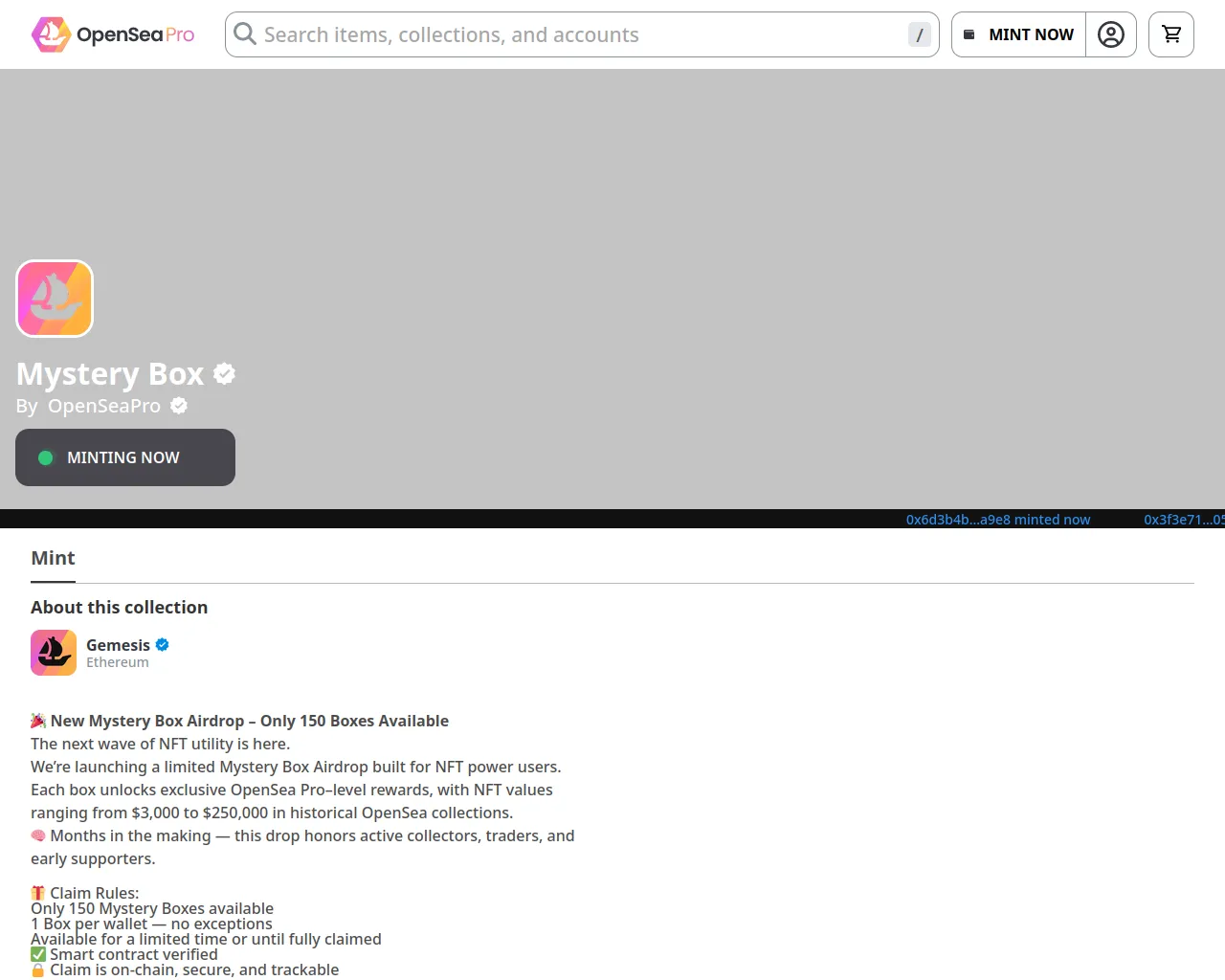Click the OpenSeaPro creator name

coord(105,405)
